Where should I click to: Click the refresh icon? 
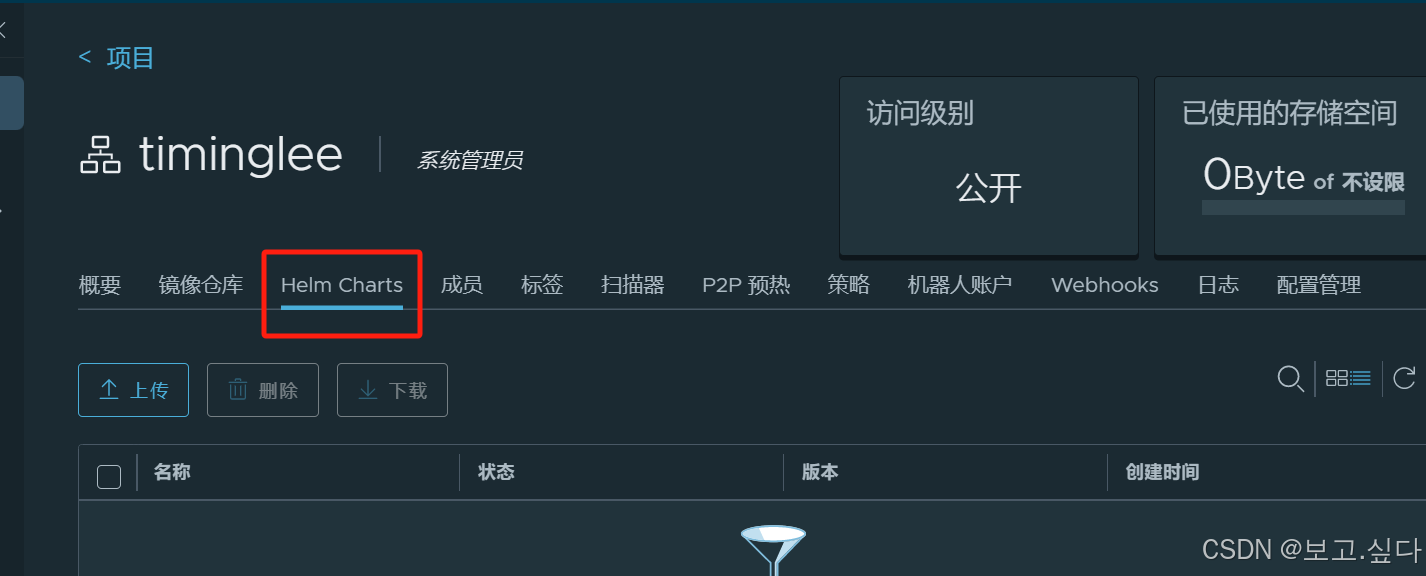click(1404, 378)
